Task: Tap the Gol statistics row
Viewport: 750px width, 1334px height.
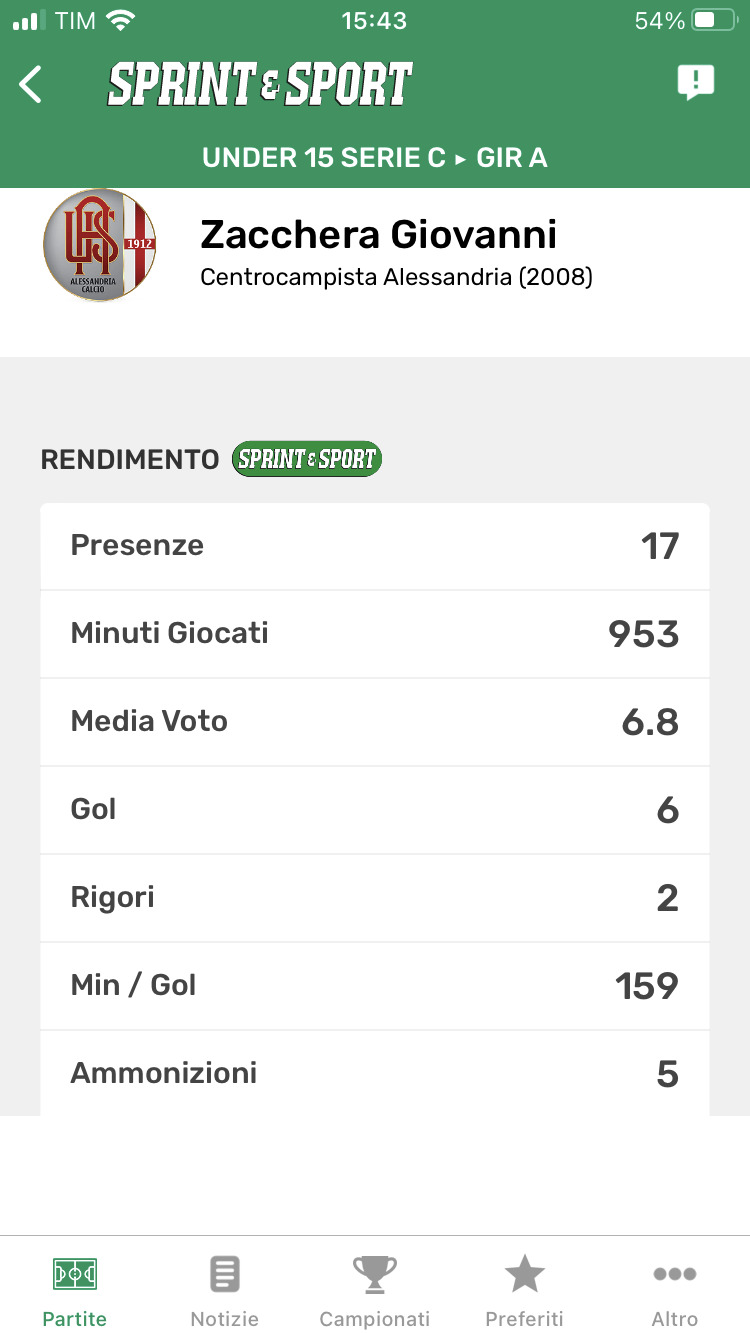Action: pos(375,810)
